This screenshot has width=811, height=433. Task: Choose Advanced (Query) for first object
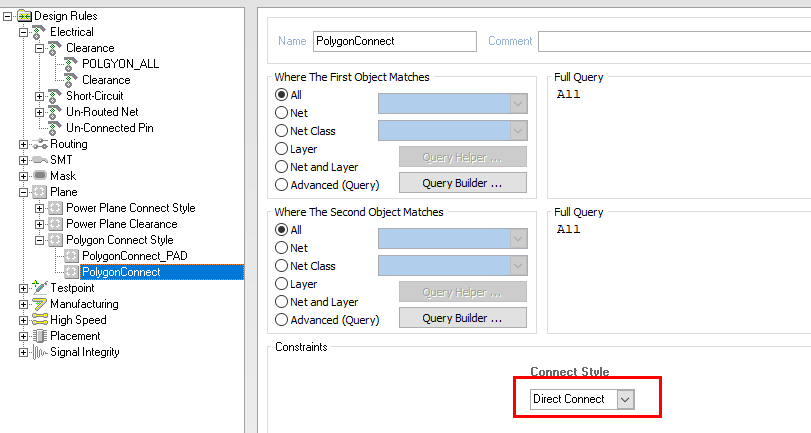pos(282,185)
